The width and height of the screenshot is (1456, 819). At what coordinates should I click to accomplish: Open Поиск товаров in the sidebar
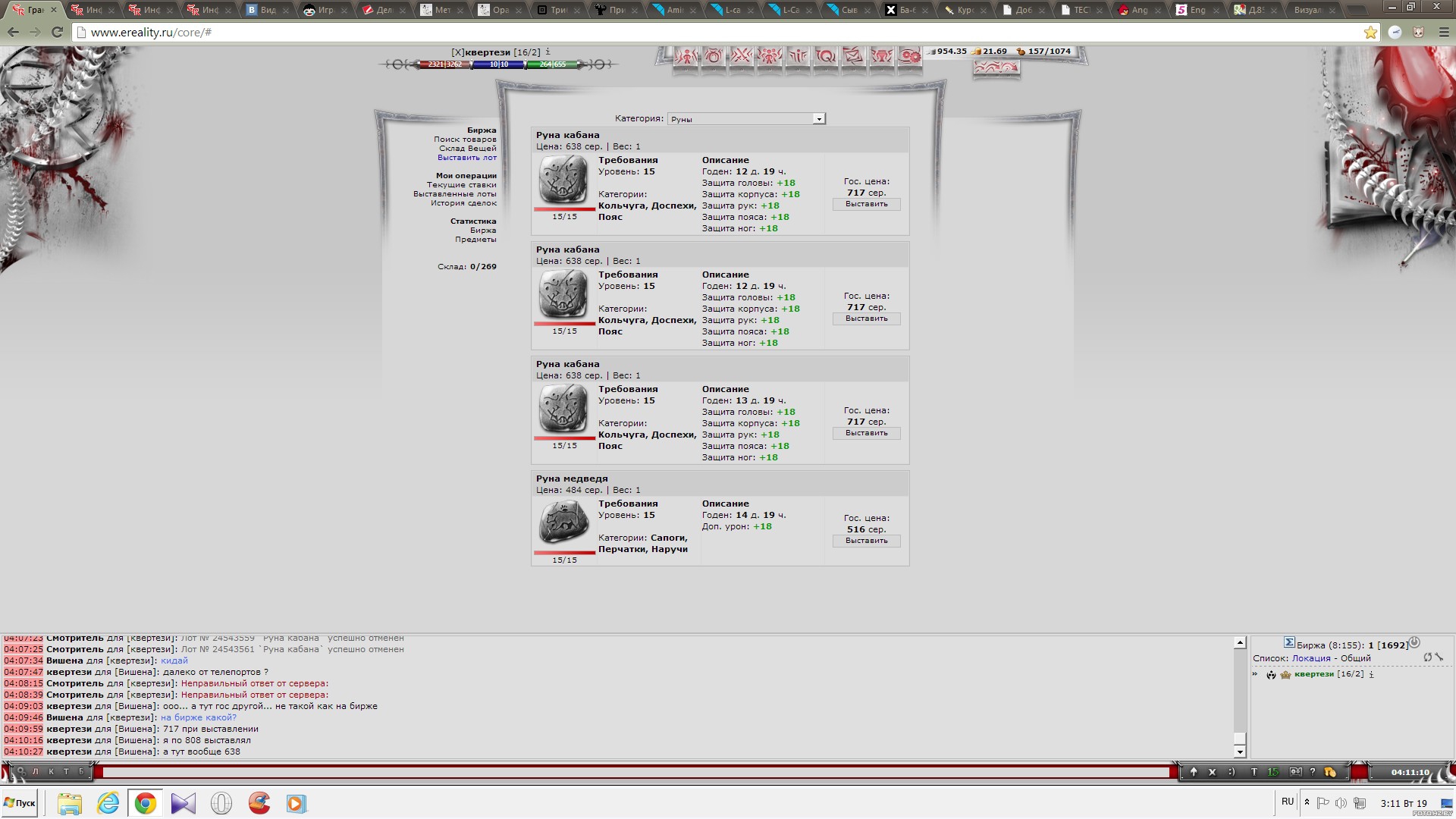[x=465, y=140]
